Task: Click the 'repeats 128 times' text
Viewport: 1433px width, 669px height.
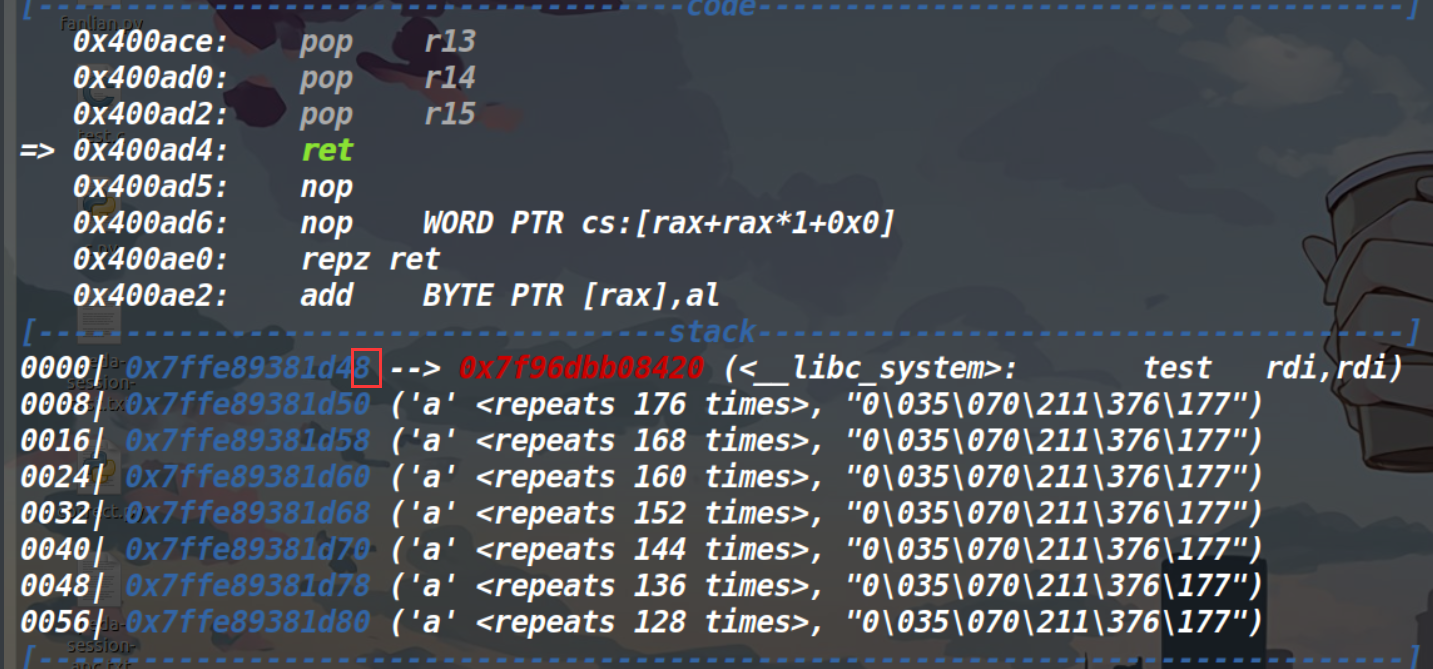Action: click(x=650, y=623)
